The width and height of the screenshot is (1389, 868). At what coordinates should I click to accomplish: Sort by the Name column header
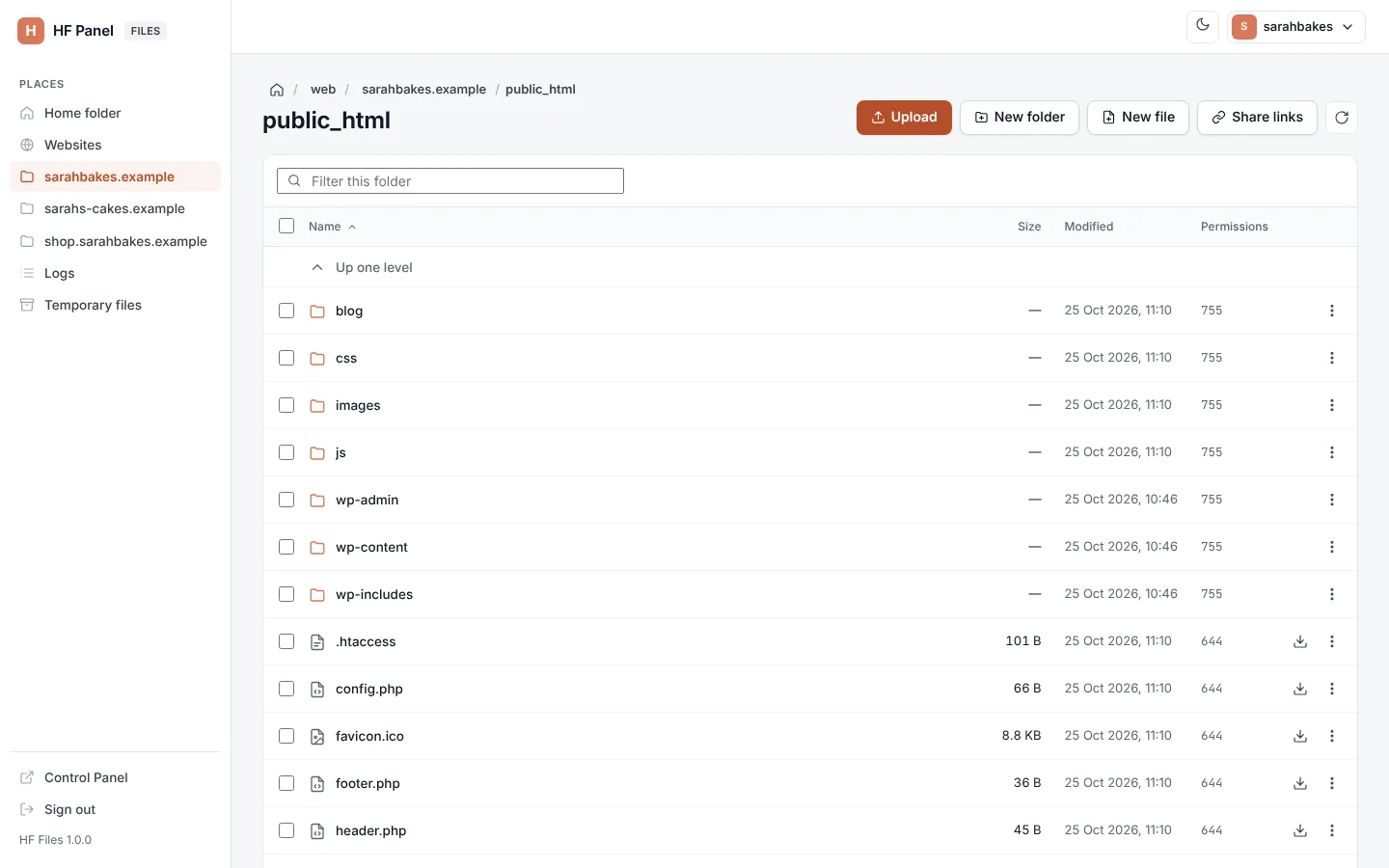tap(333, 227)
